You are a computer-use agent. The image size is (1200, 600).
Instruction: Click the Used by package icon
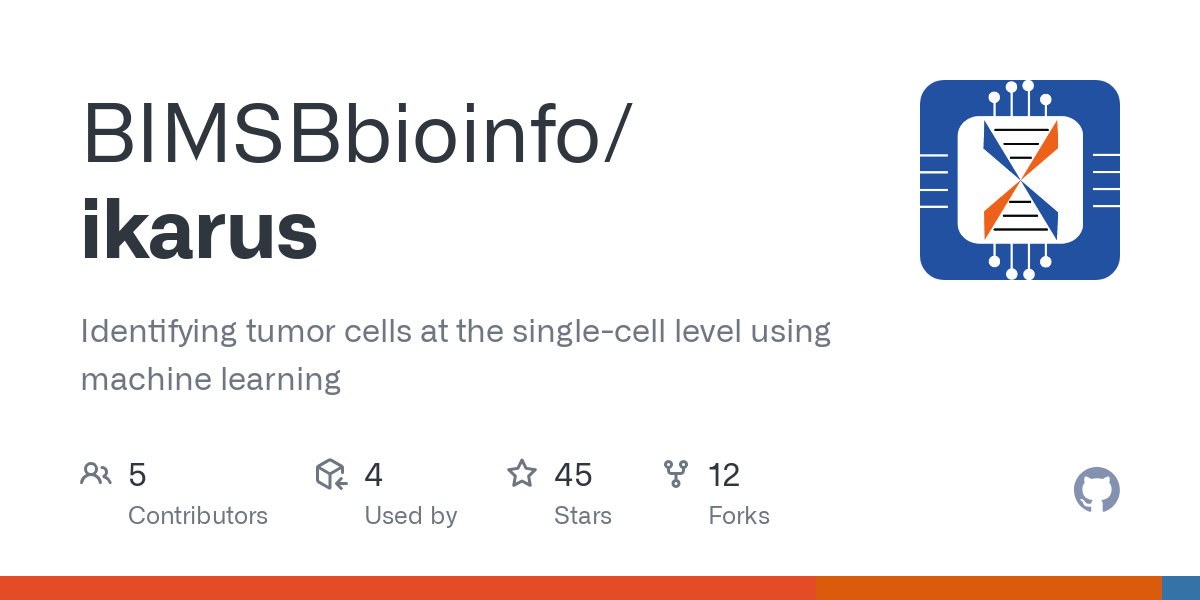[x=331, y=474]
